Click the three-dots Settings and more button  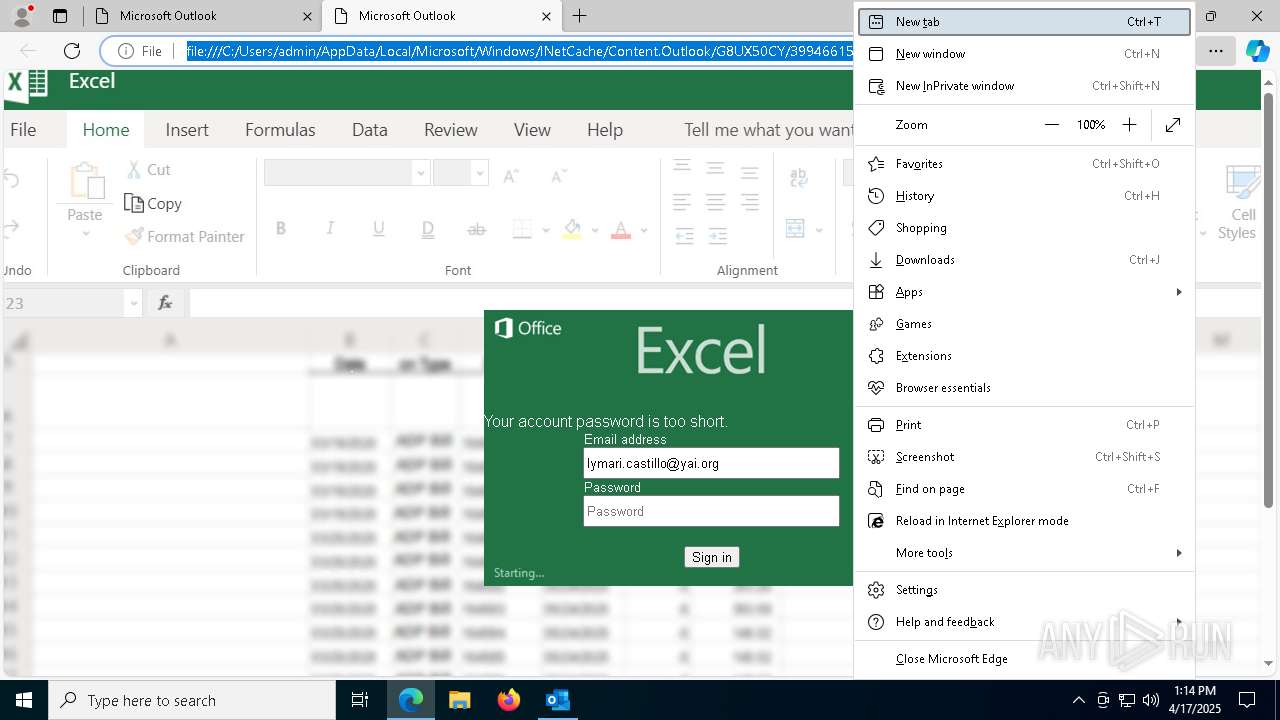(x=1215, y=51)
